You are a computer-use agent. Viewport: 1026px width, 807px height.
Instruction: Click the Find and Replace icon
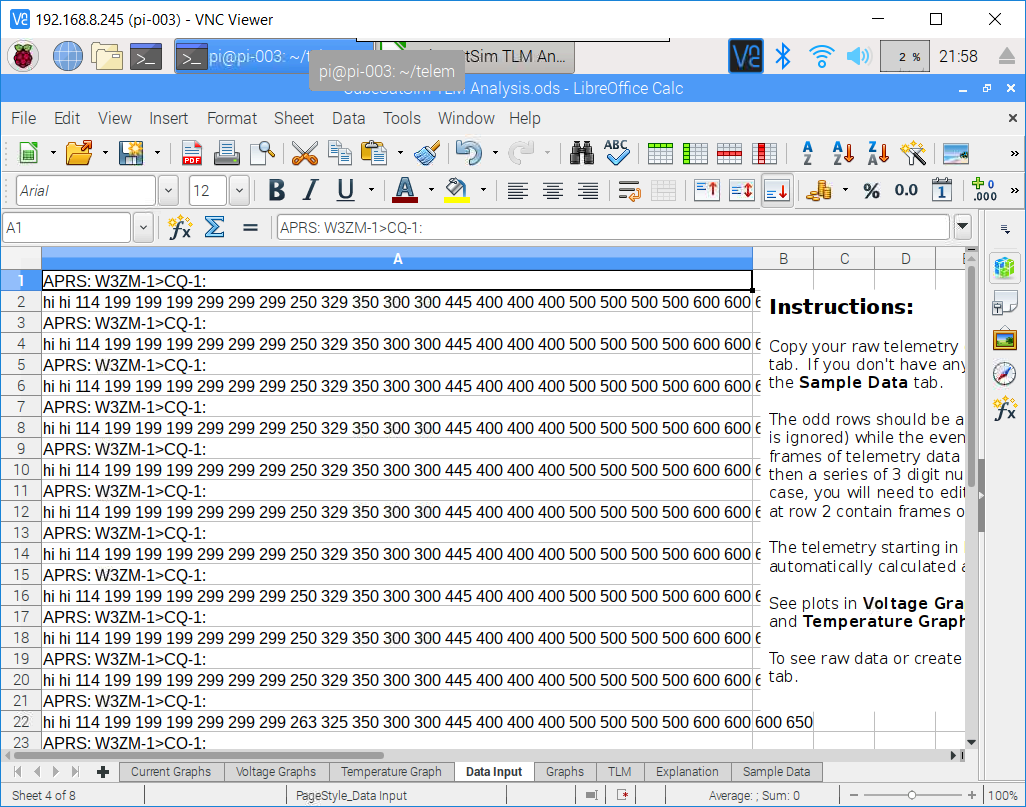[583, 153]
